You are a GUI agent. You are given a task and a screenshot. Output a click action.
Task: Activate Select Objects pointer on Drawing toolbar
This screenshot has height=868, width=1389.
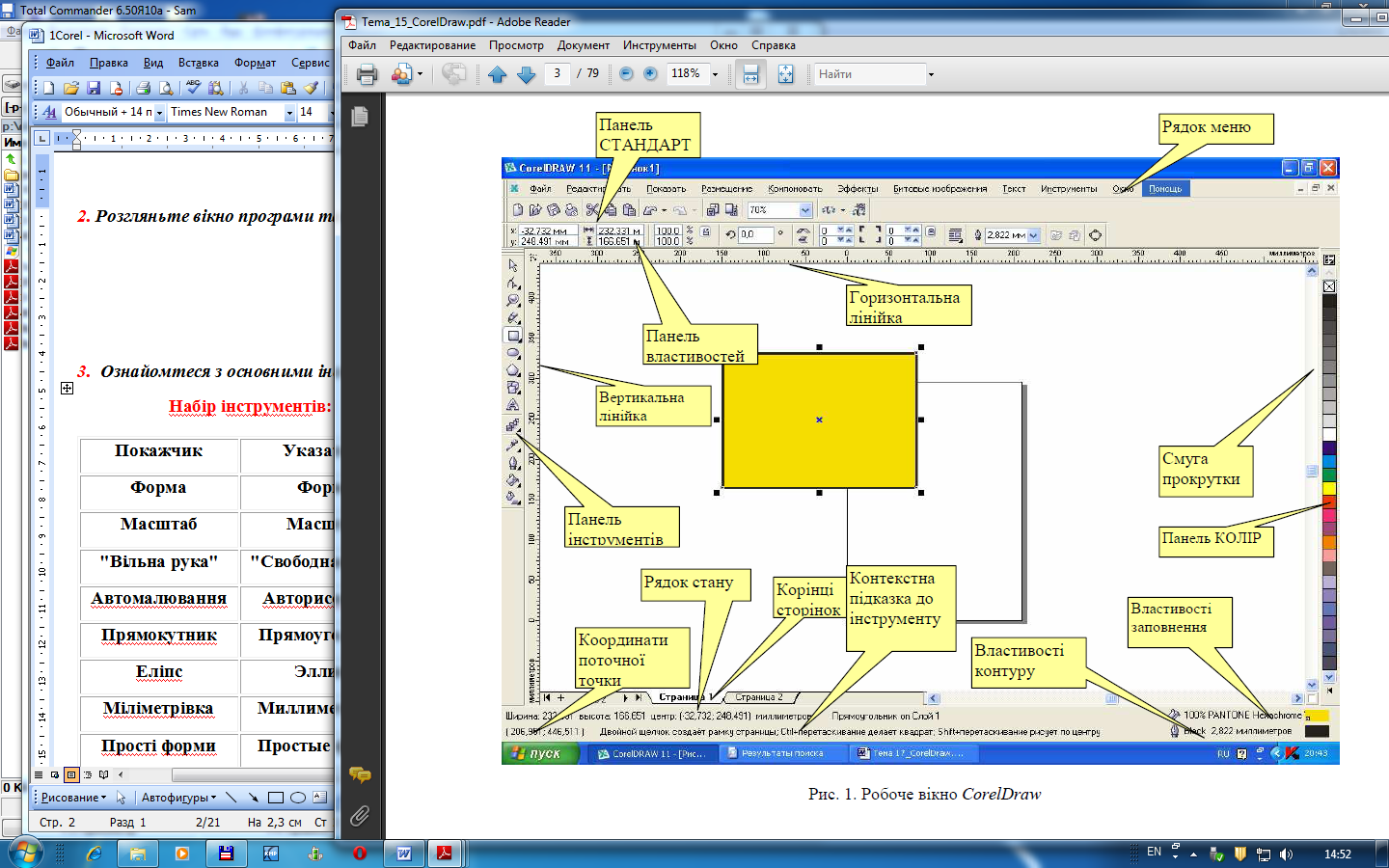[122, 798]
